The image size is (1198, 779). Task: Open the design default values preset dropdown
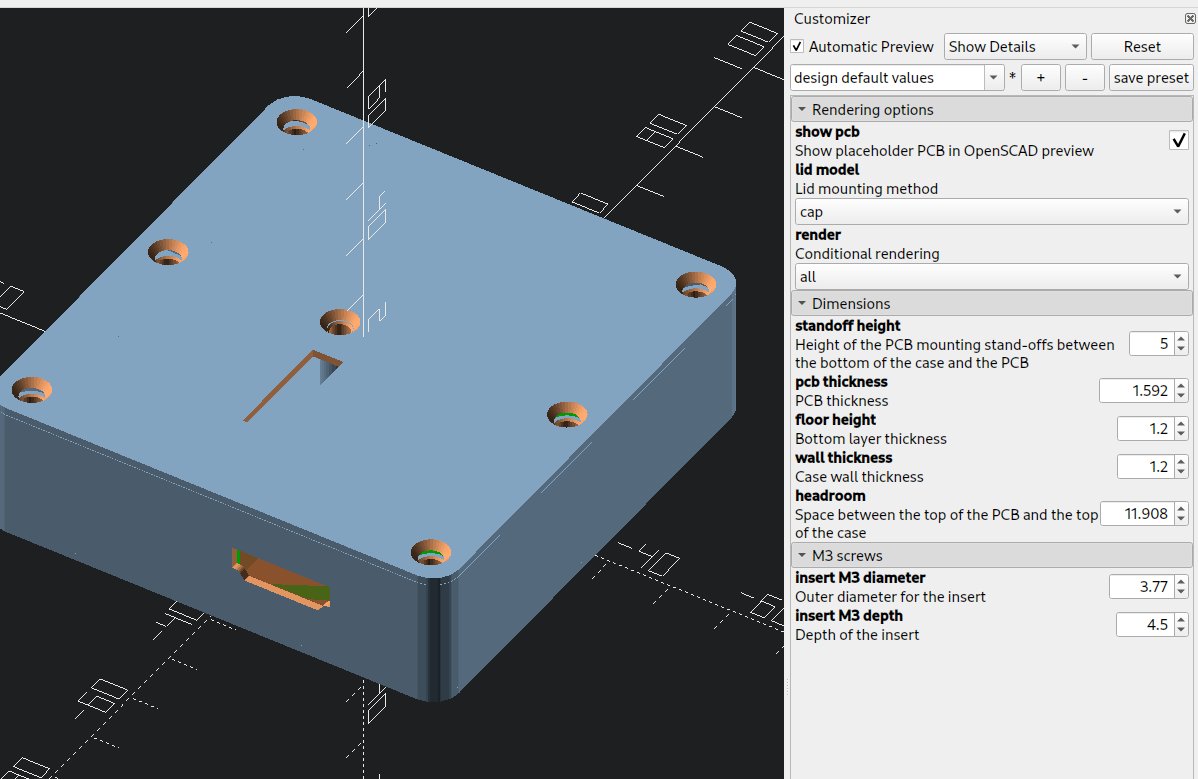pos(993,77)
